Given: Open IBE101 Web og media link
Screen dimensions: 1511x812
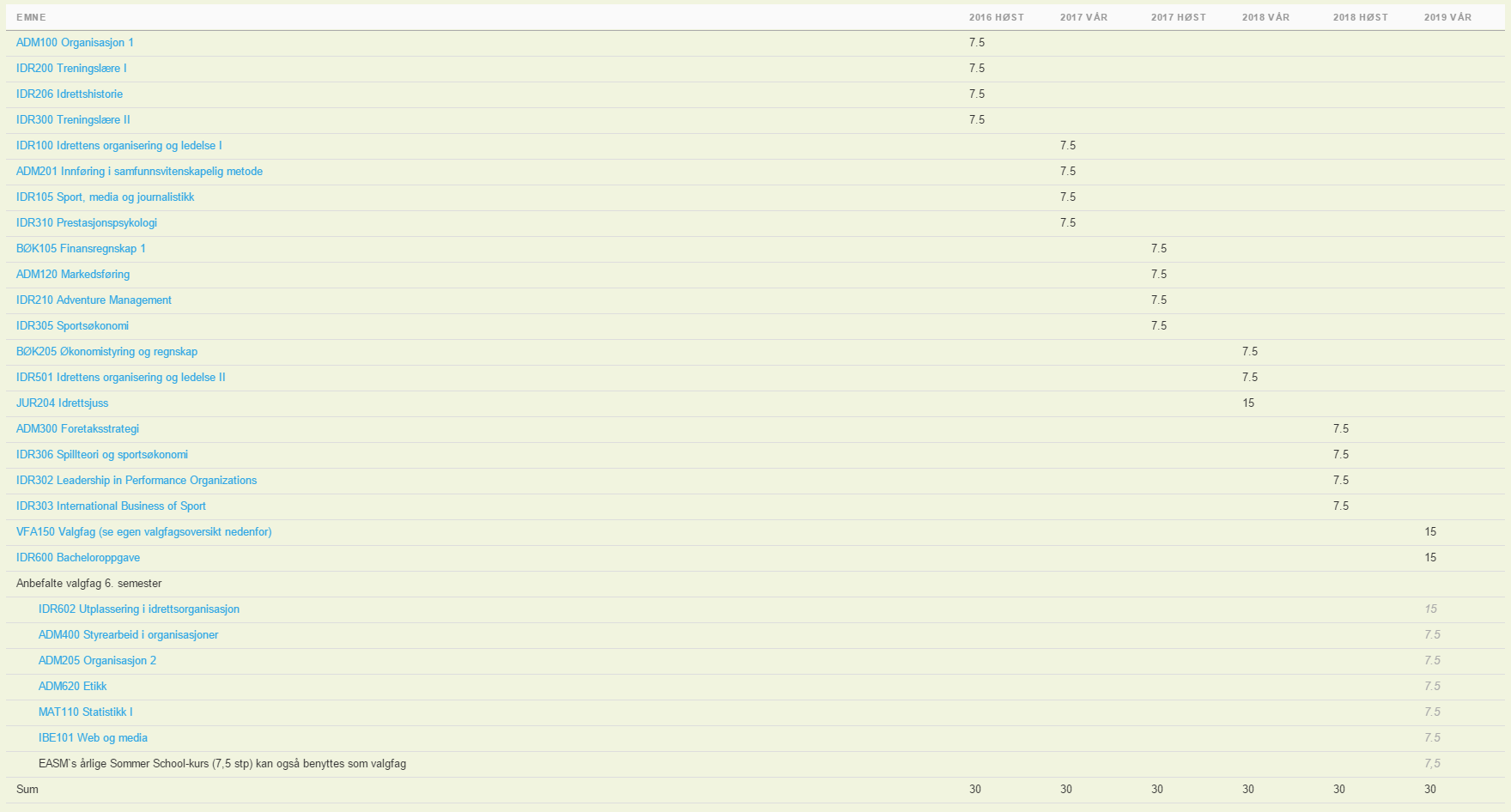Looking at the screenshot, I should (93, 738).
